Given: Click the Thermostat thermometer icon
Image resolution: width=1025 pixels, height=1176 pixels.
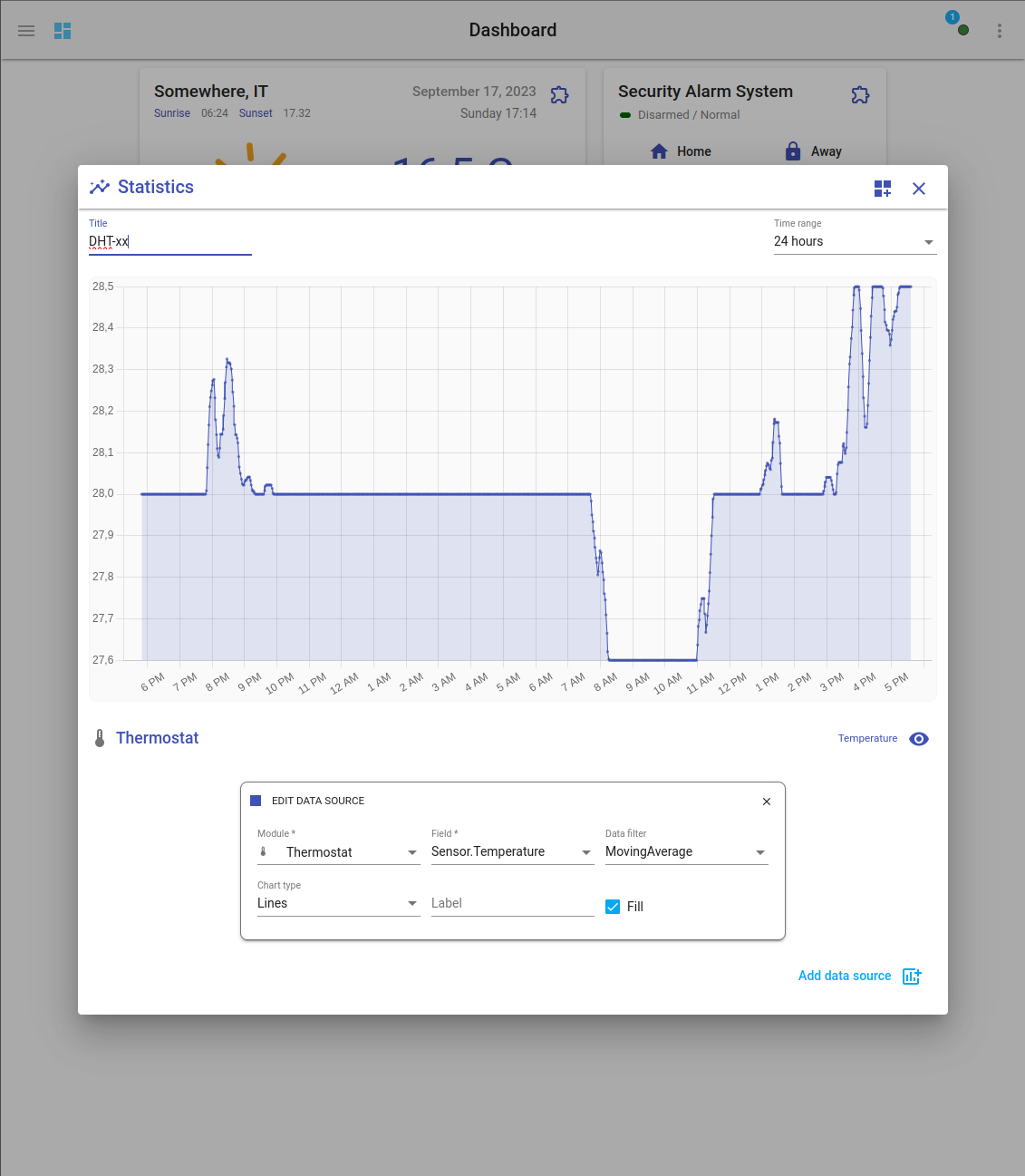Looking at the screenshot, I should tap(100, 738).
